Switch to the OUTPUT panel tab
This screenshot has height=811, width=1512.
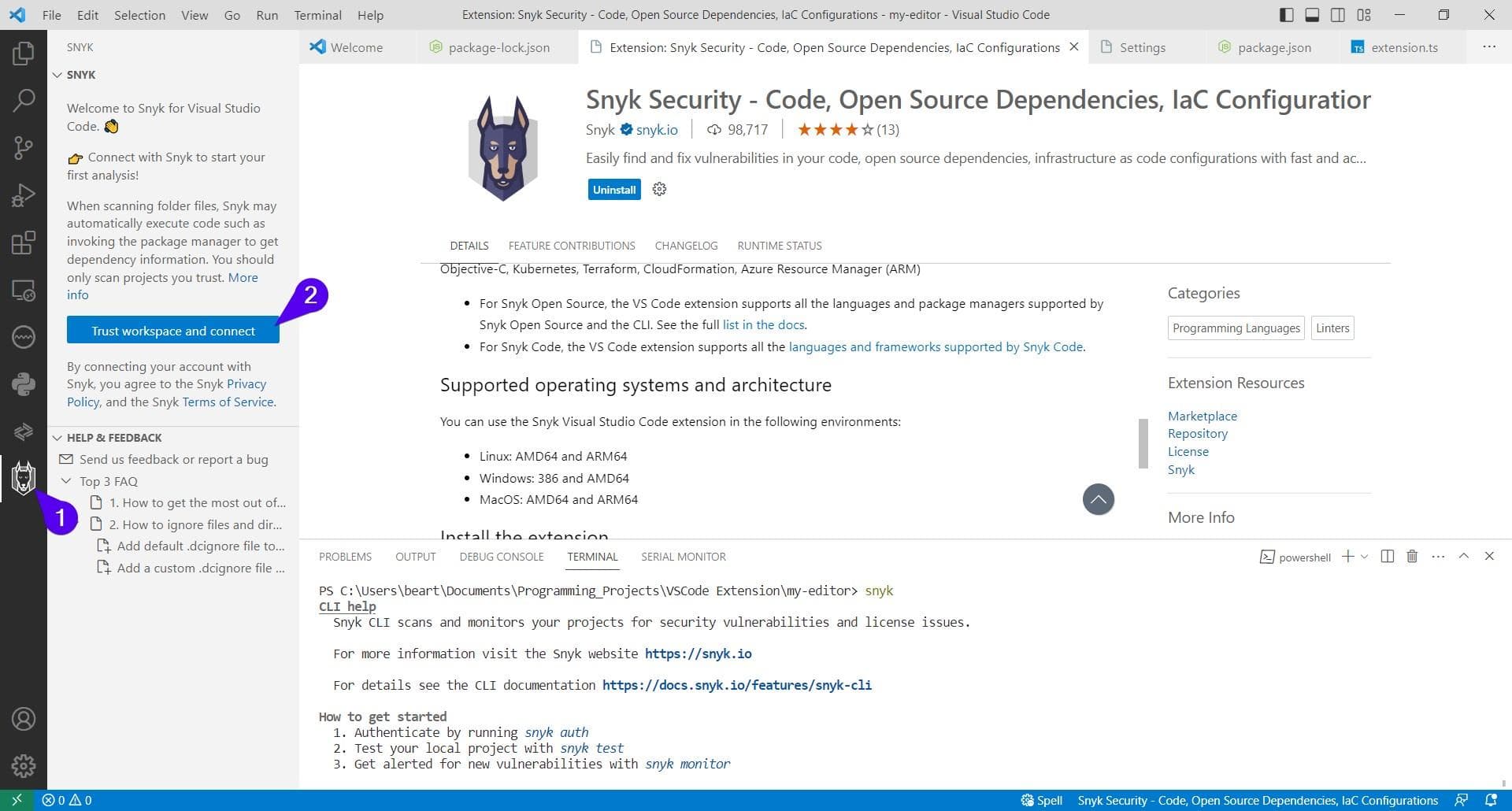click(415, 557)
